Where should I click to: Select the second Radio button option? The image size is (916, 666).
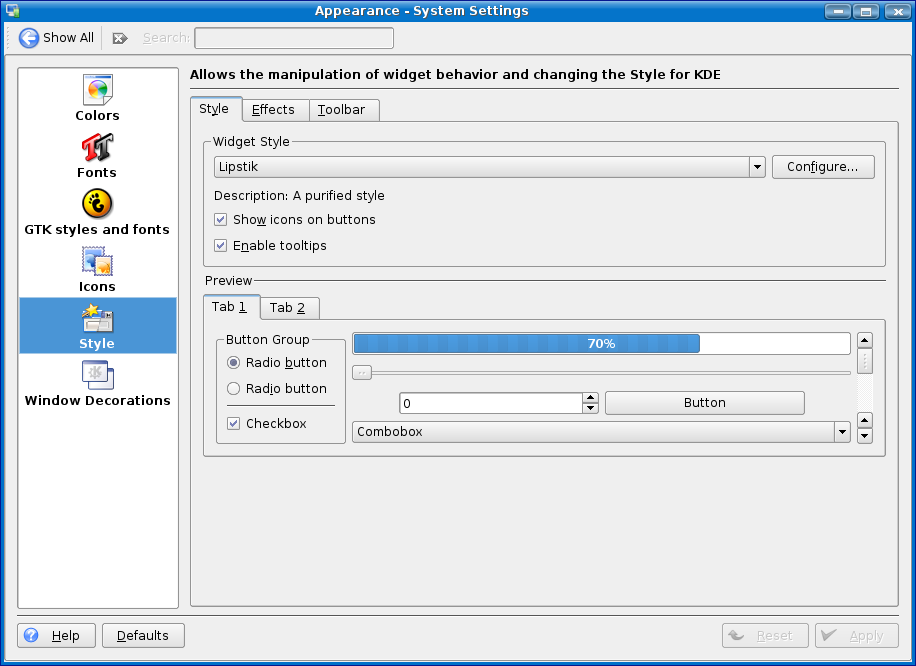coord(234,389)
